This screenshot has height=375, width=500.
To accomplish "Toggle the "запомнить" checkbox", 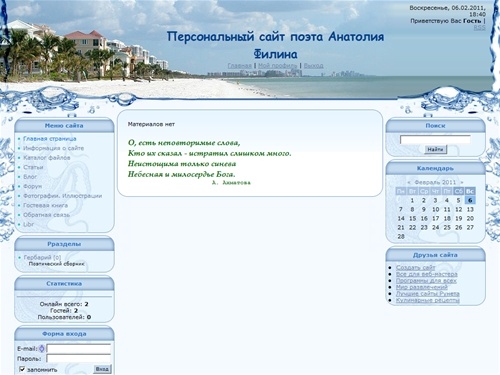I will pyautogui.click(x=22, y=369).
